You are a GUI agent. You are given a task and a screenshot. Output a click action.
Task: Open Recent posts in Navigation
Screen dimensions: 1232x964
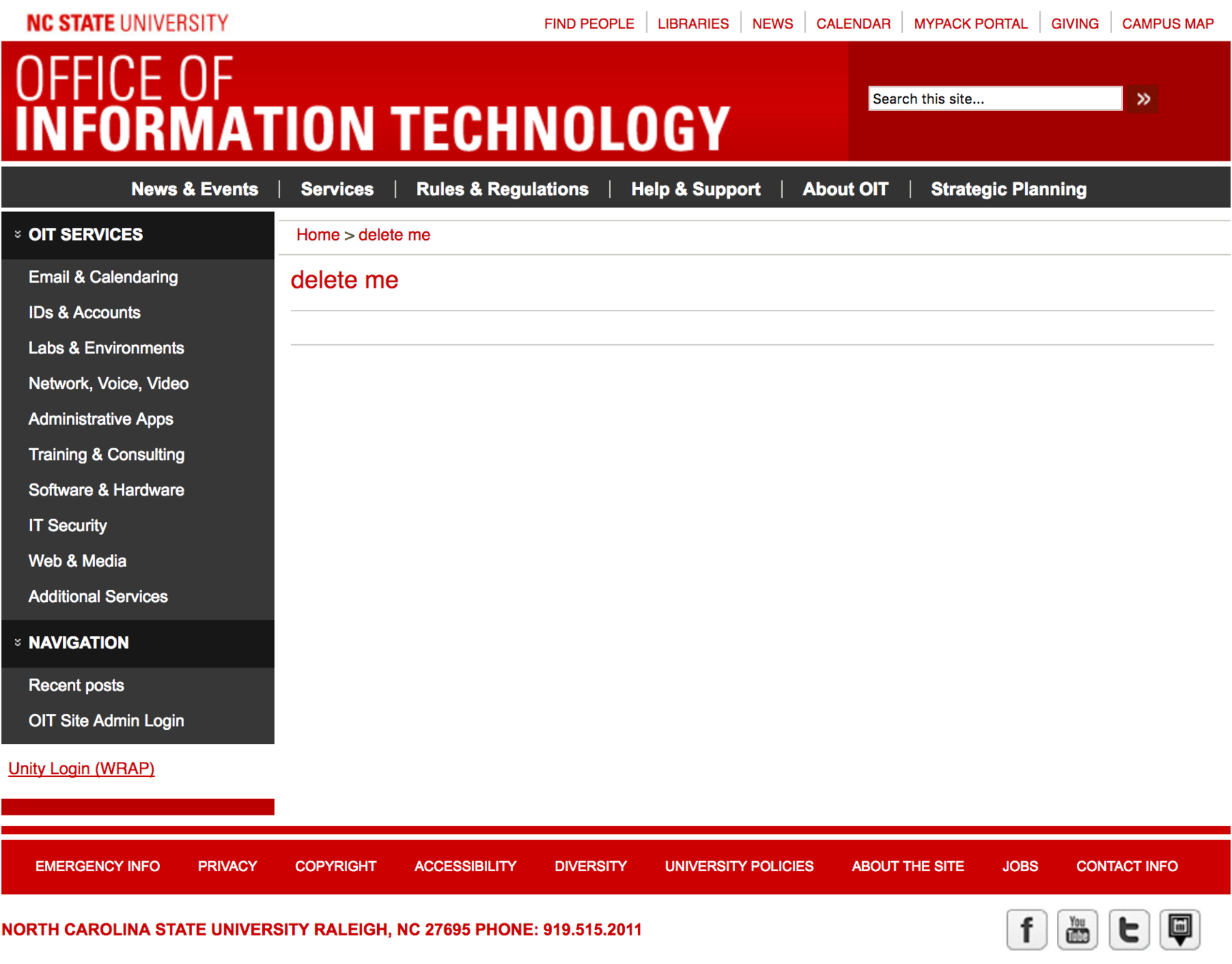pos(76,686)
